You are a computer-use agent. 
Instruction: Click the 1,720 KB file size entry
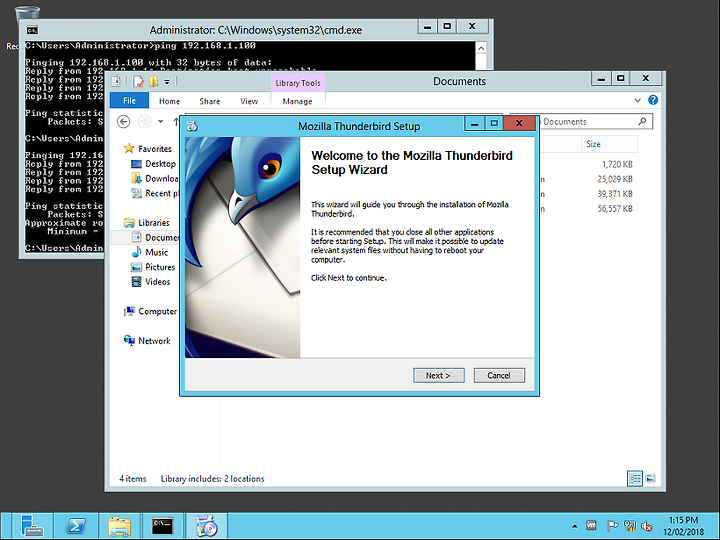click(617, 164)
